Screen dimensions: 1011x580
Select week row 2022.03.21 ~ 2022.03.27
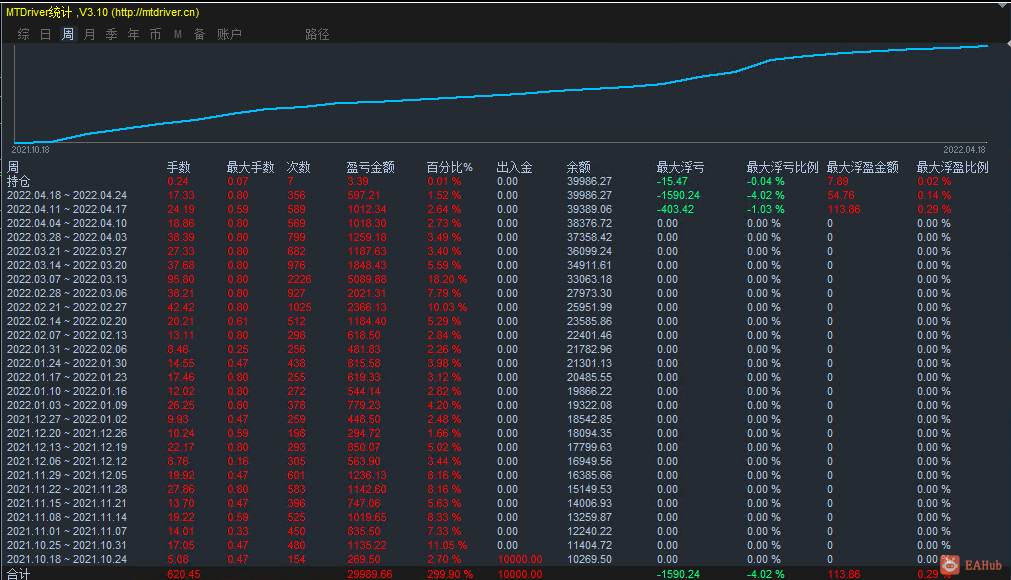click(x=67, y=251)
